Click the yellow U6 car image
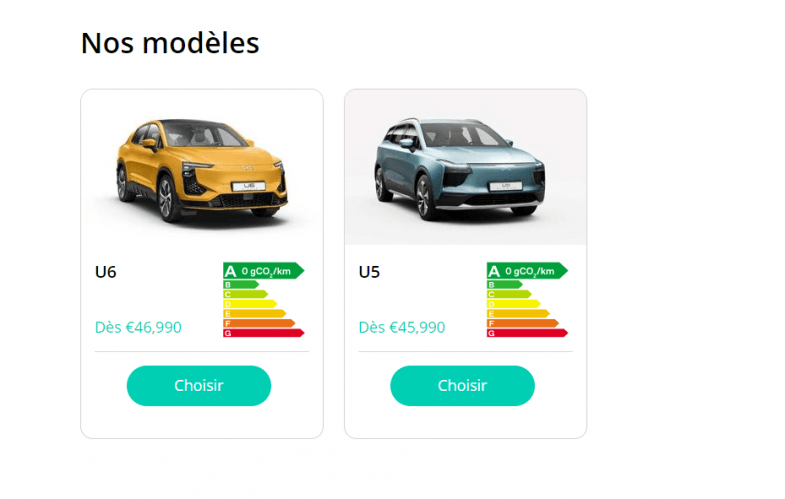This screenshot has width=785, height=499. (x=202, y=170)
